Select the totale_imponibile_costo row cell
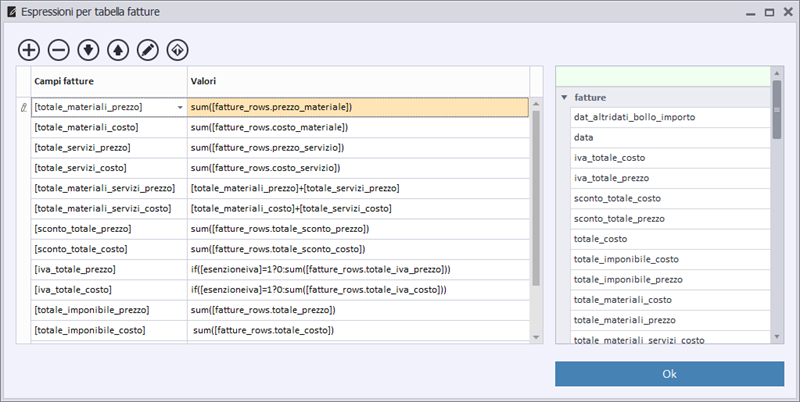Image resolution: width=800 pixels, height=403 pixels. click(x=109, y=330)
